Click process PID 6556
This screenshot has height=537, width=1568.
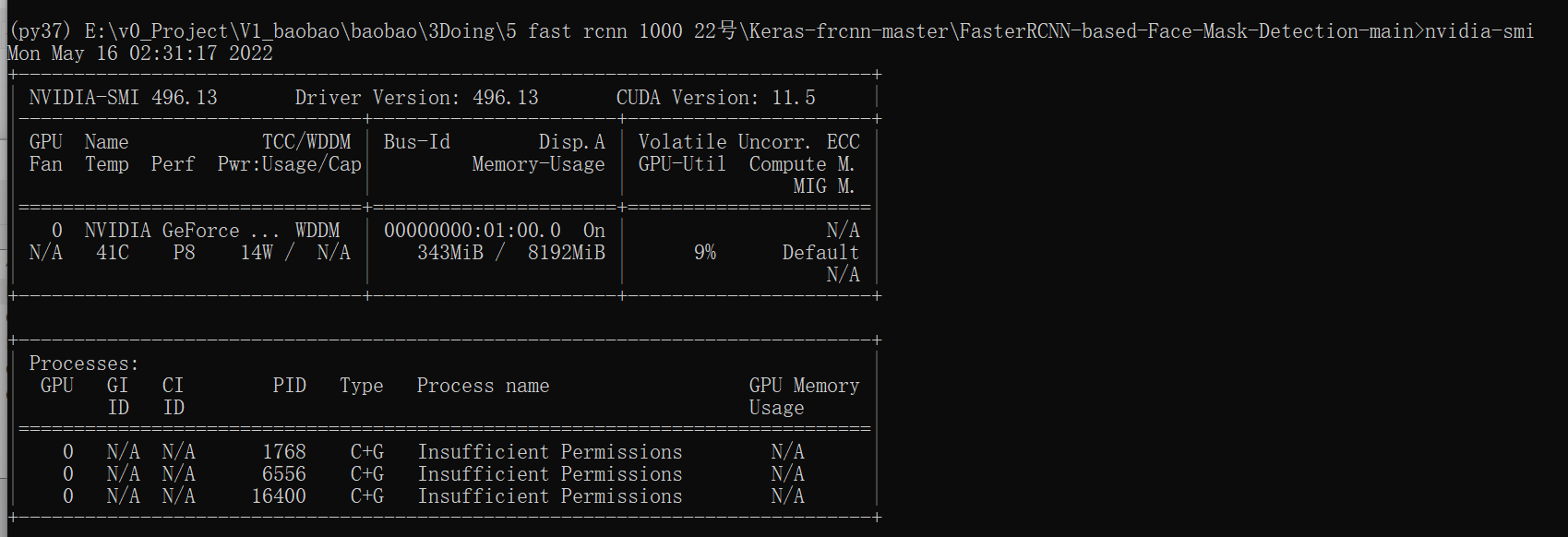tap(283, 474)
